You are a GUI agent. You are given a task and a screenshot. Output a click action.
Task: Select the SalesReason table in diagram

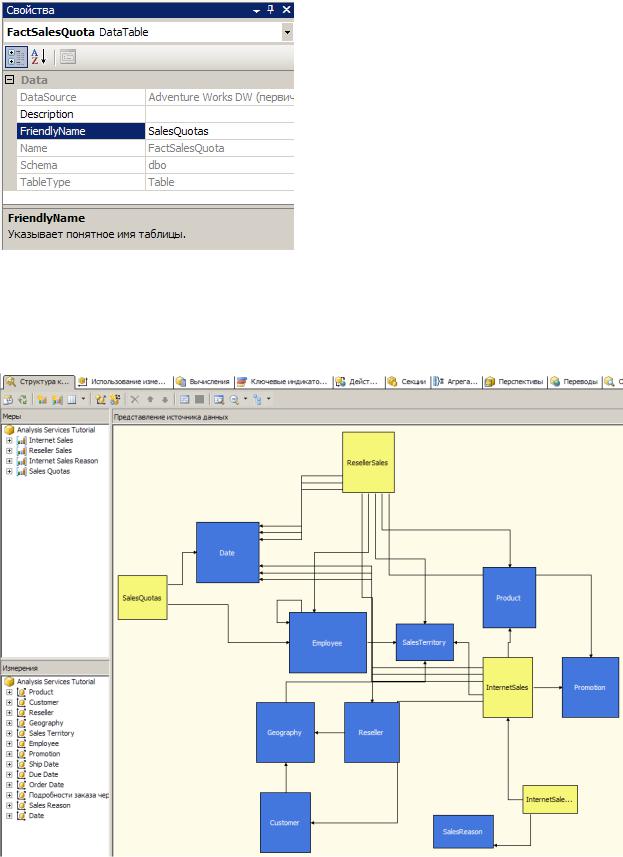pos(463,831)
